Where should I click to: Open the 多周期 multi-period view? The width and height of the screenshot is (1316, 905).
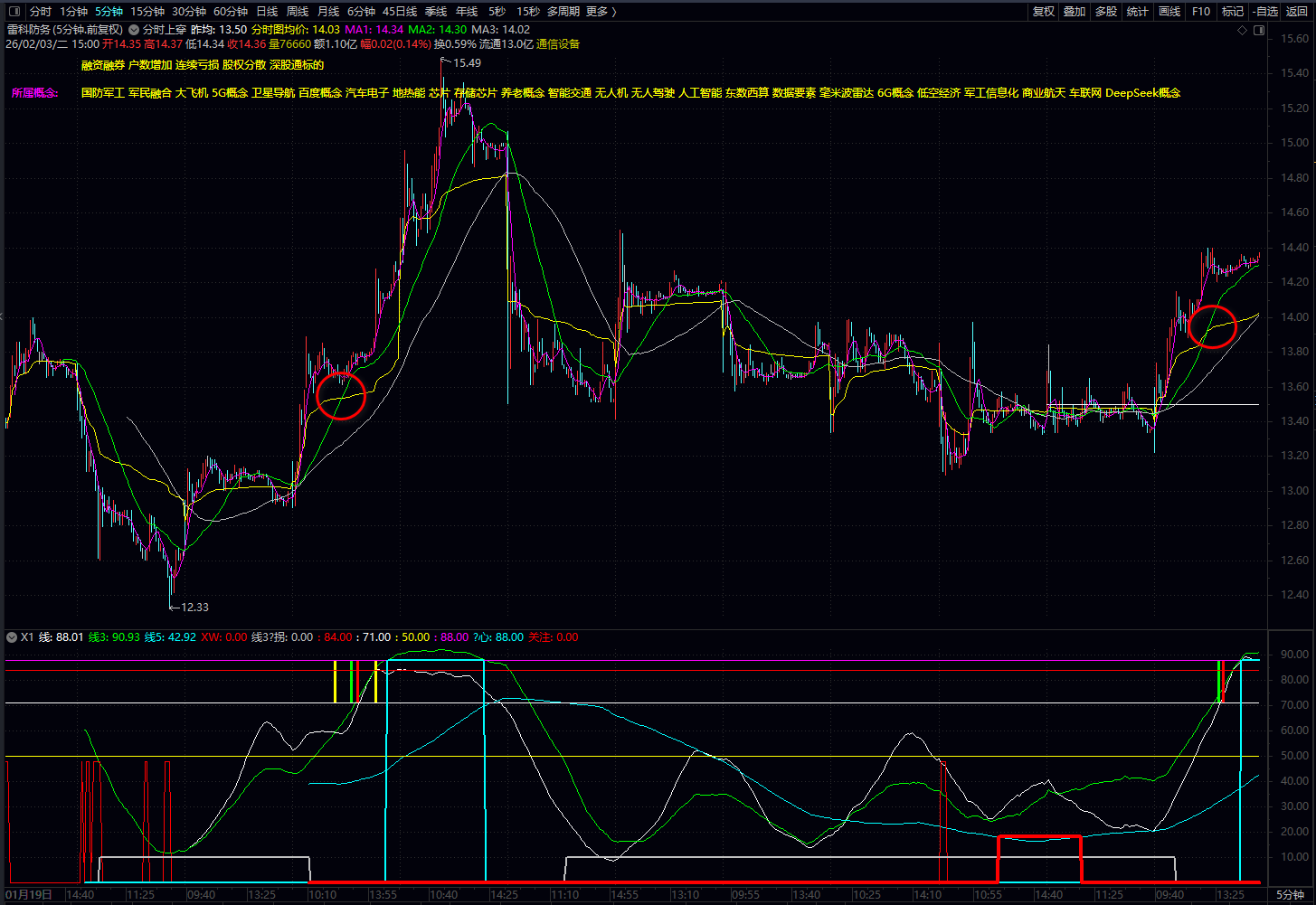click(x=563, y=12)
